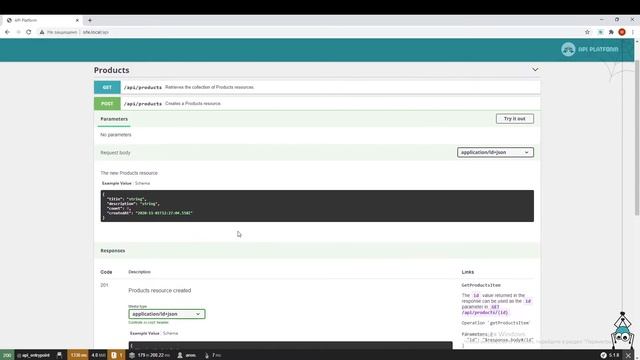Click the Try it out button
Image resolution: width=640 pixels, height=360 pixels.
click(515, 119)
